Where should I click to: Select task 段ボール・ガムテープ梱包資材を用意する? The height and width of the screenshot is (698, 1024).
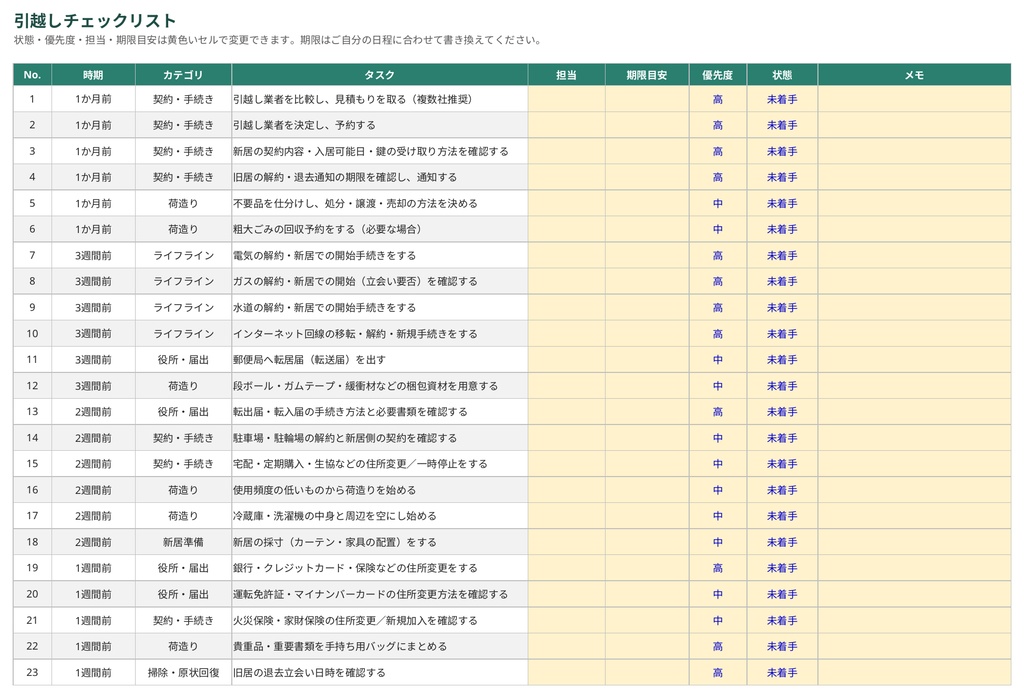pos(379,386)
